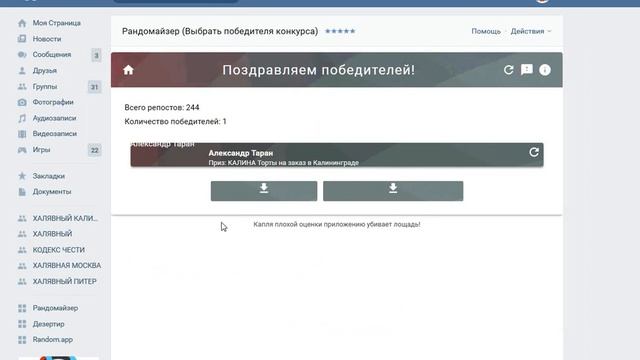Click group icon beside КОДЕКС ЧЕСТИ

pos(22,250)
